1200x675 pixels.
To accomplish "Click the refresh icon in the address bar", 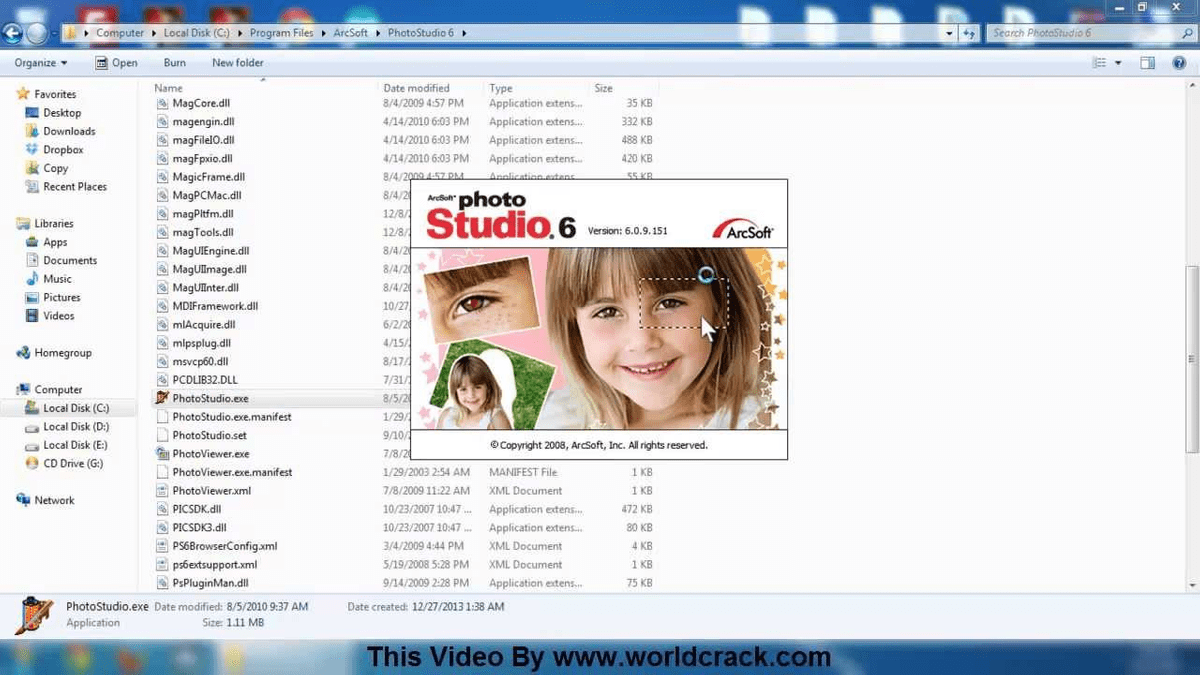I will coord(968,32).
